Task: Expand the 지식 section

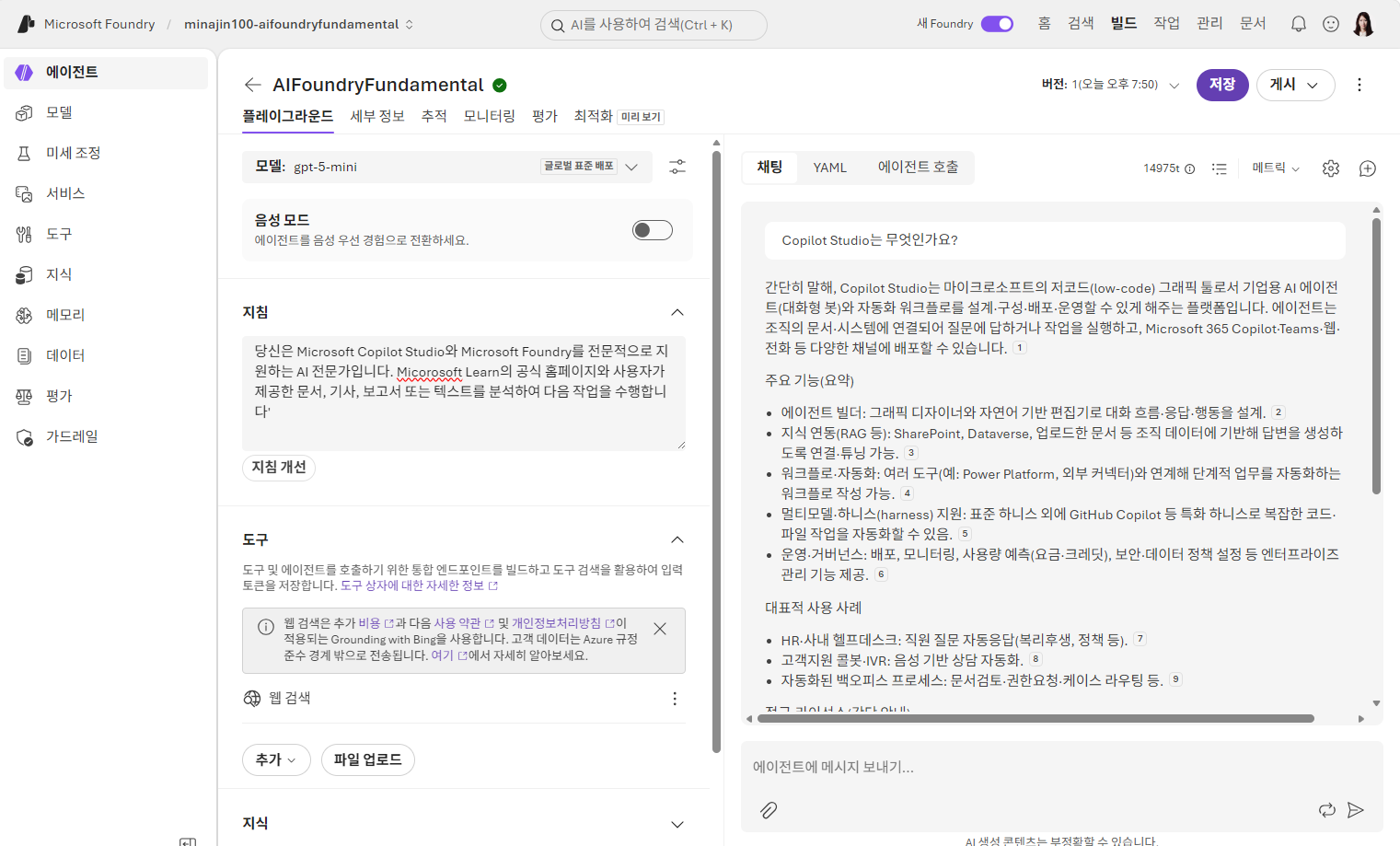Action: pos(677,824)
